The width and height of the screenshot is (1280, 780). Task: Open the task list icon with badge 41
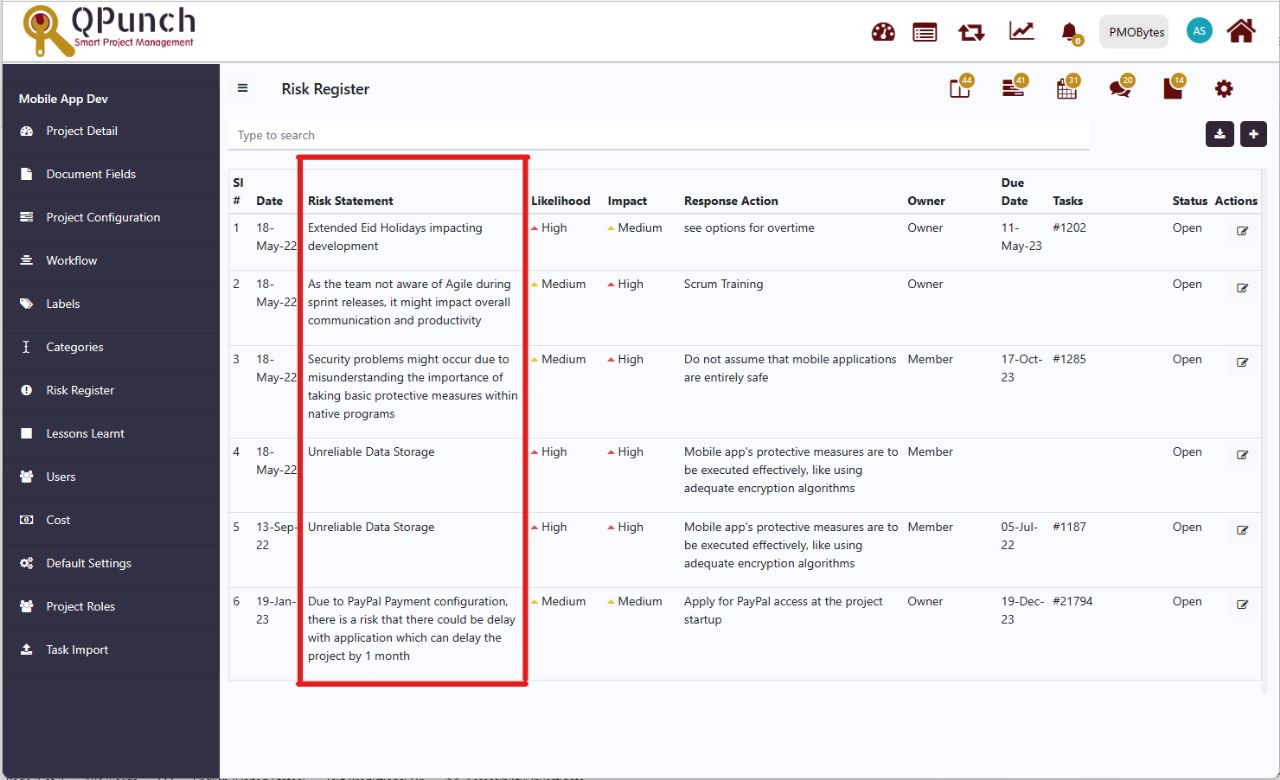tap(1013, 88)
